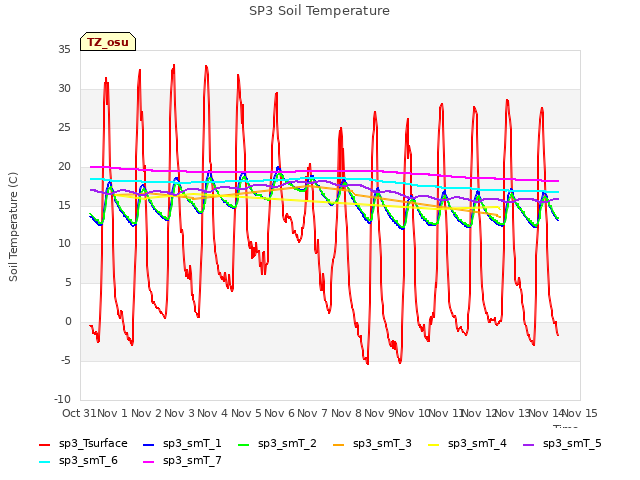
Task: Toggle sp3_smT_3 legend entry
Action: tap(372, 443)
